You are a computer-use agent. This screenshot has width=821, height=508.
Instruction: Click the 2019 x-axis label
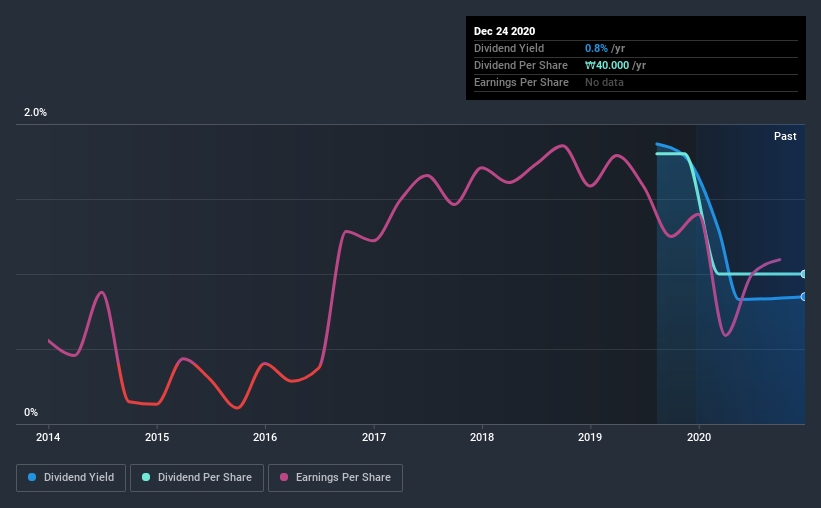coord(590,437)
